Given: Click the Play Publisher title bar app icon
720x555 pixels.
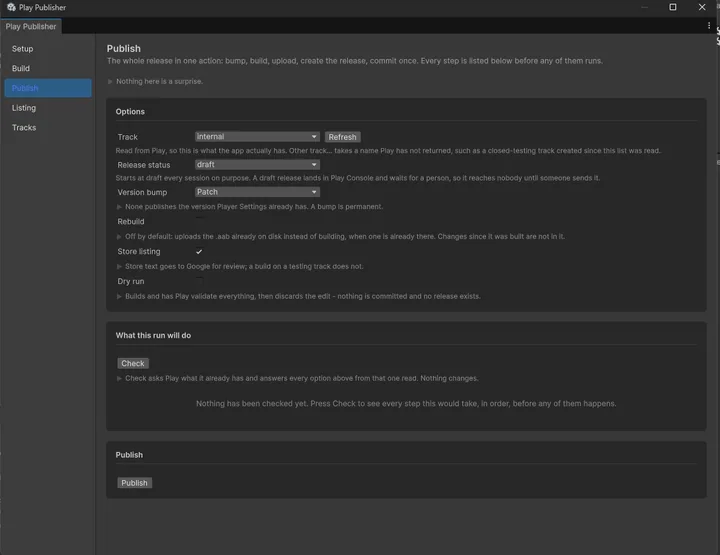Looking at the screenshot, I should 11,7.
